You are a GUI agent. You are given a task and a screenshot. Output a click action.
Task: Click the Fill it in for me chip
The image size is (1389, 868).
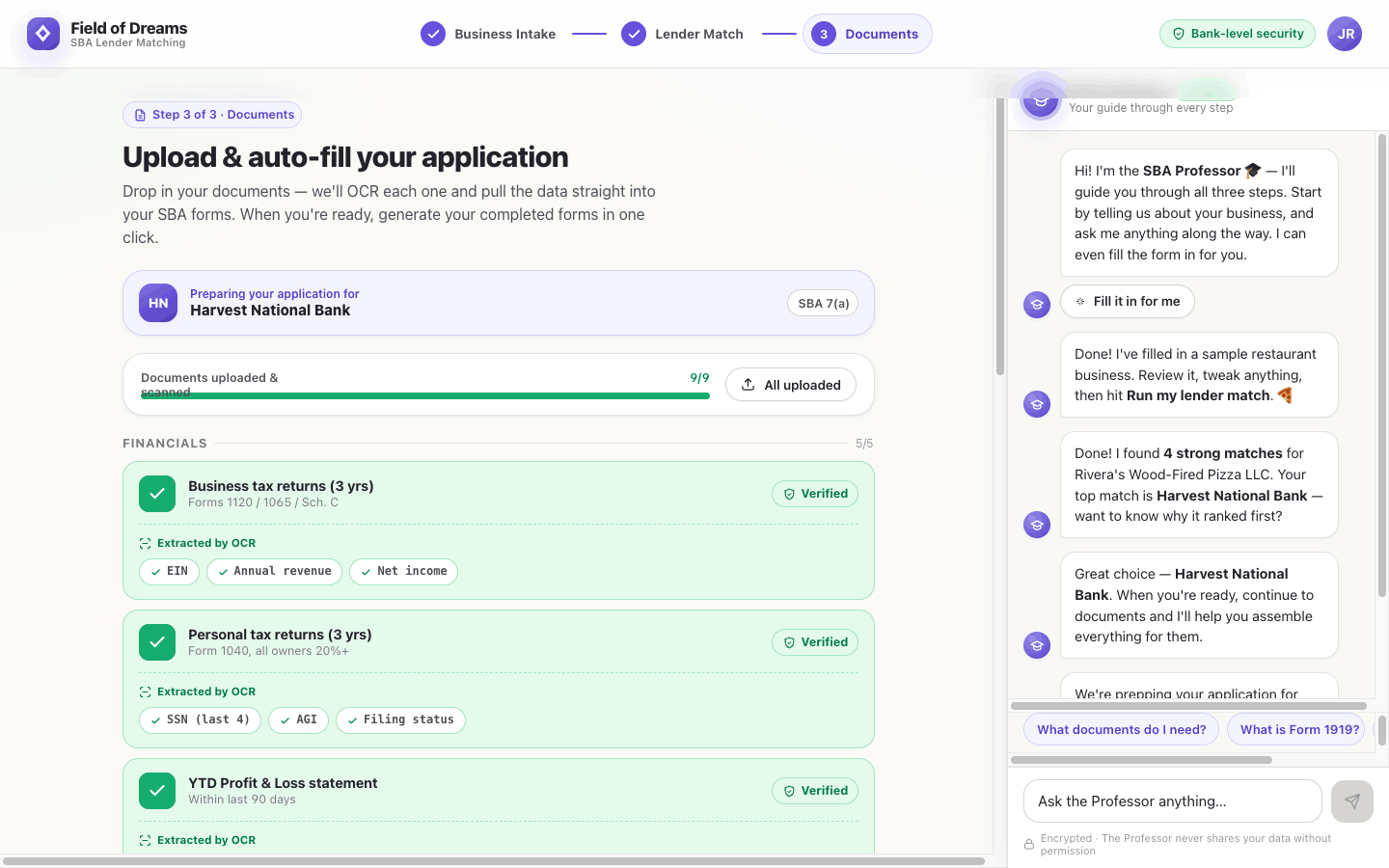click(x=1128, y=302)
